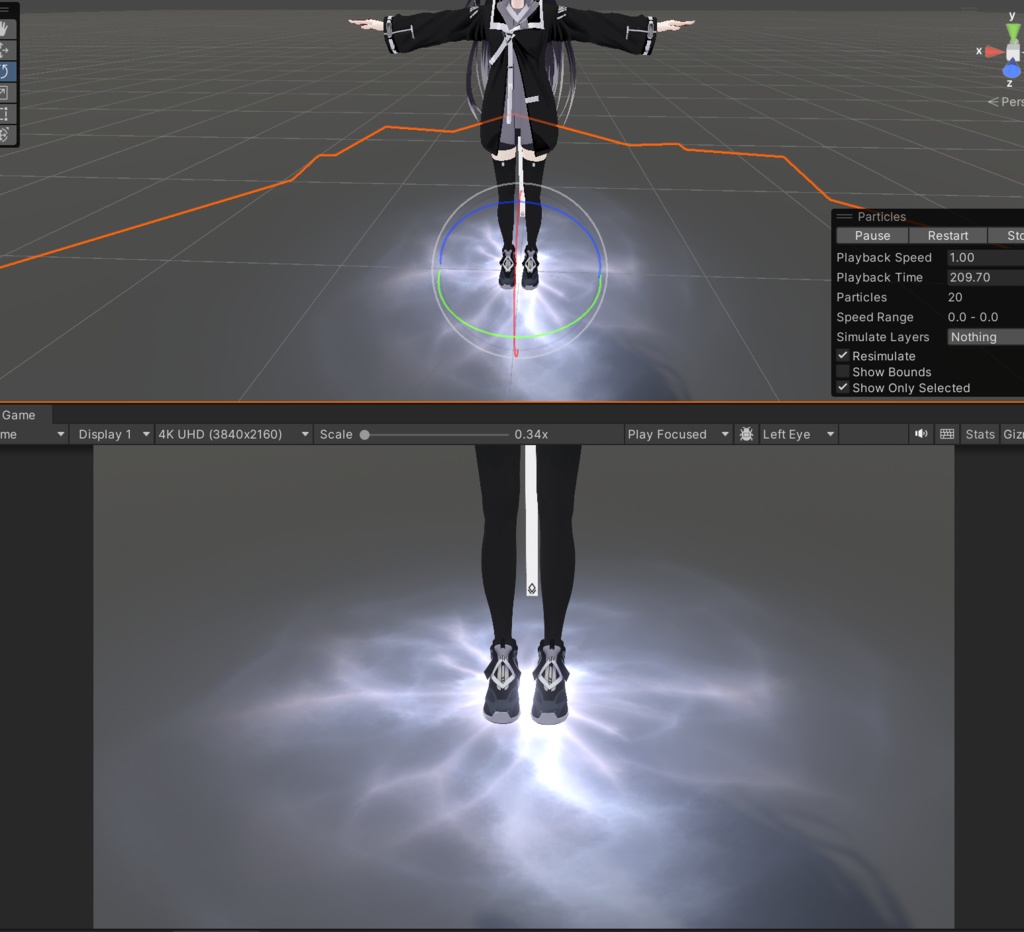Select the Hand/View tool
This screenshot has width=1024, height=932.
7,27
